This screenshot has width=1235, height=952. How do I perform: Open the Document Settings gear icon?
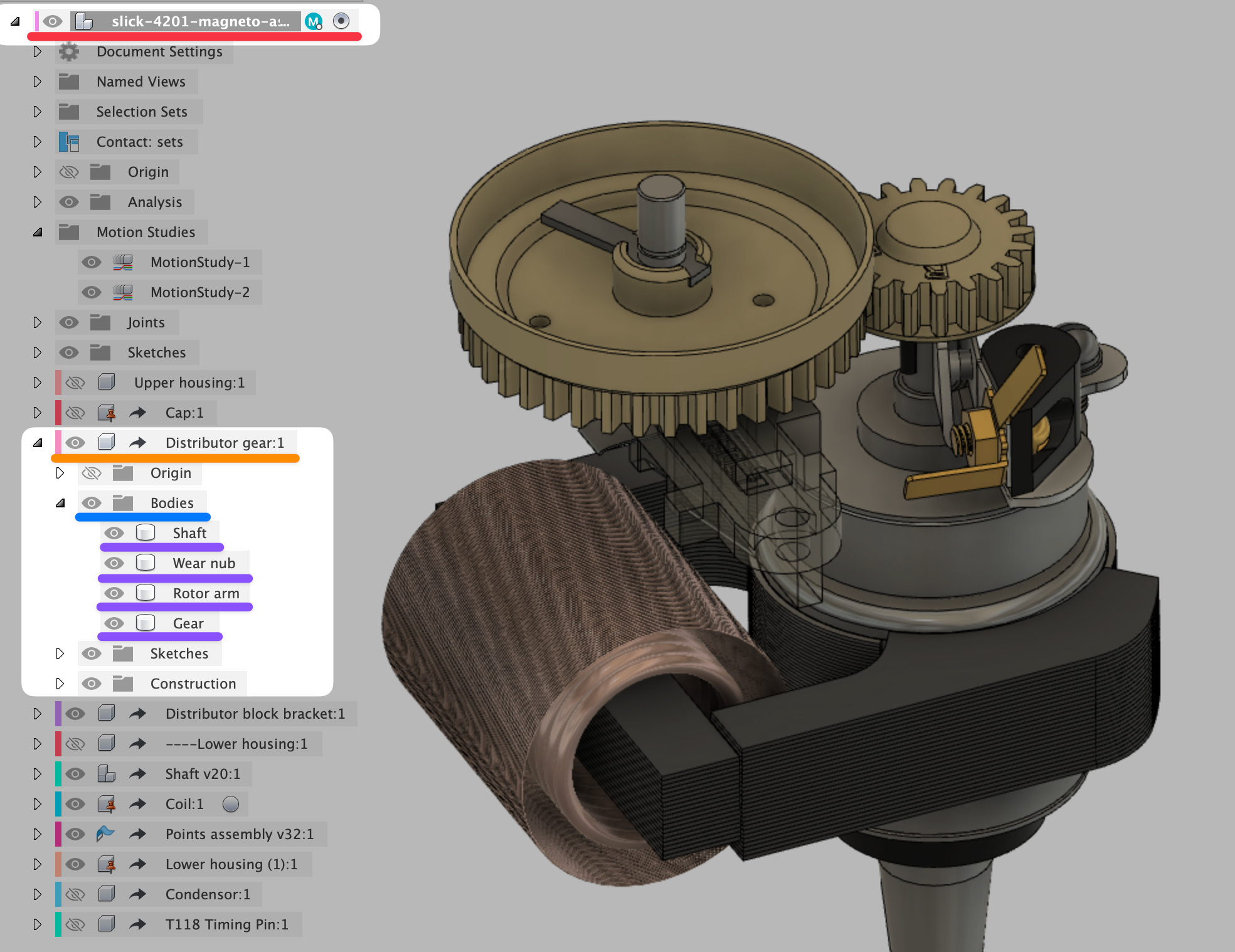click(68, 51)
